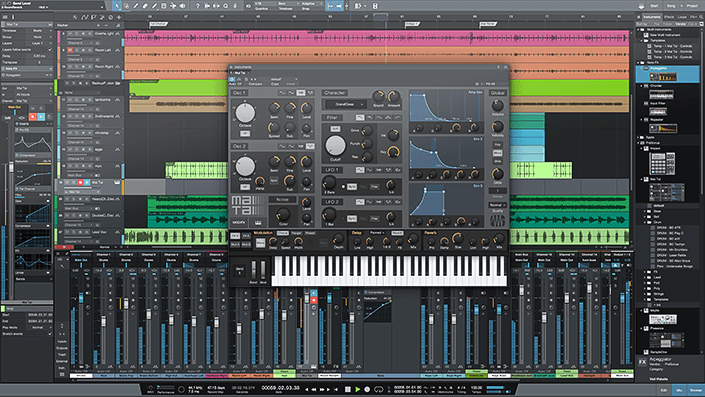705x397 pixels.
Task: Select the Eraser tool
Action: point(145,6)
